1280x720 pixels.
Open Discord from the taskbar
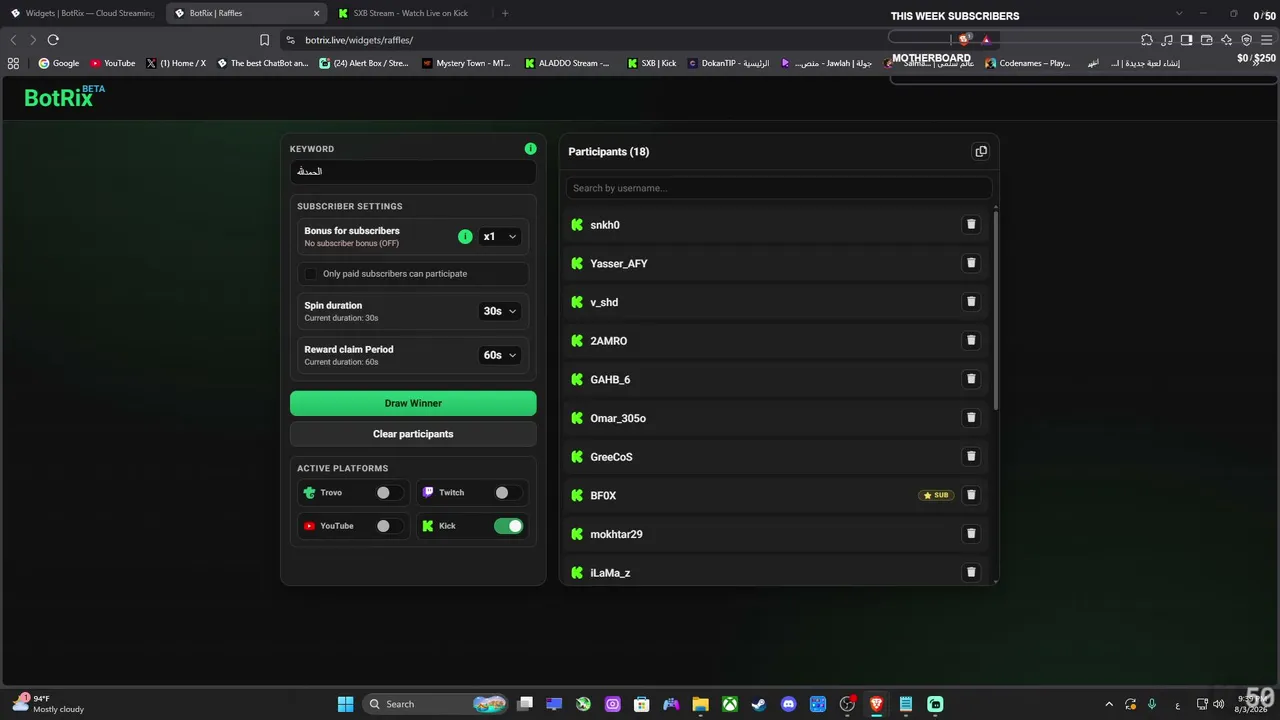(789, 704)
